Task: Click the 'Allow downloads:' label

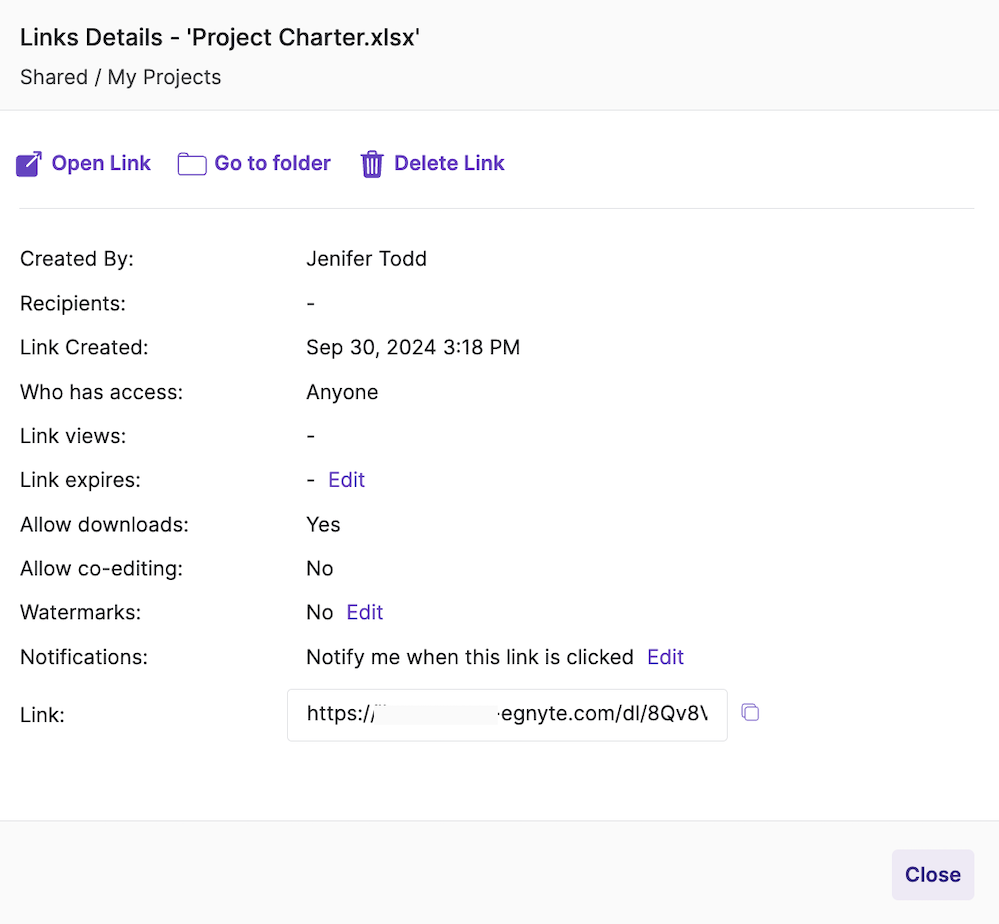Action: tap(104, 524)
